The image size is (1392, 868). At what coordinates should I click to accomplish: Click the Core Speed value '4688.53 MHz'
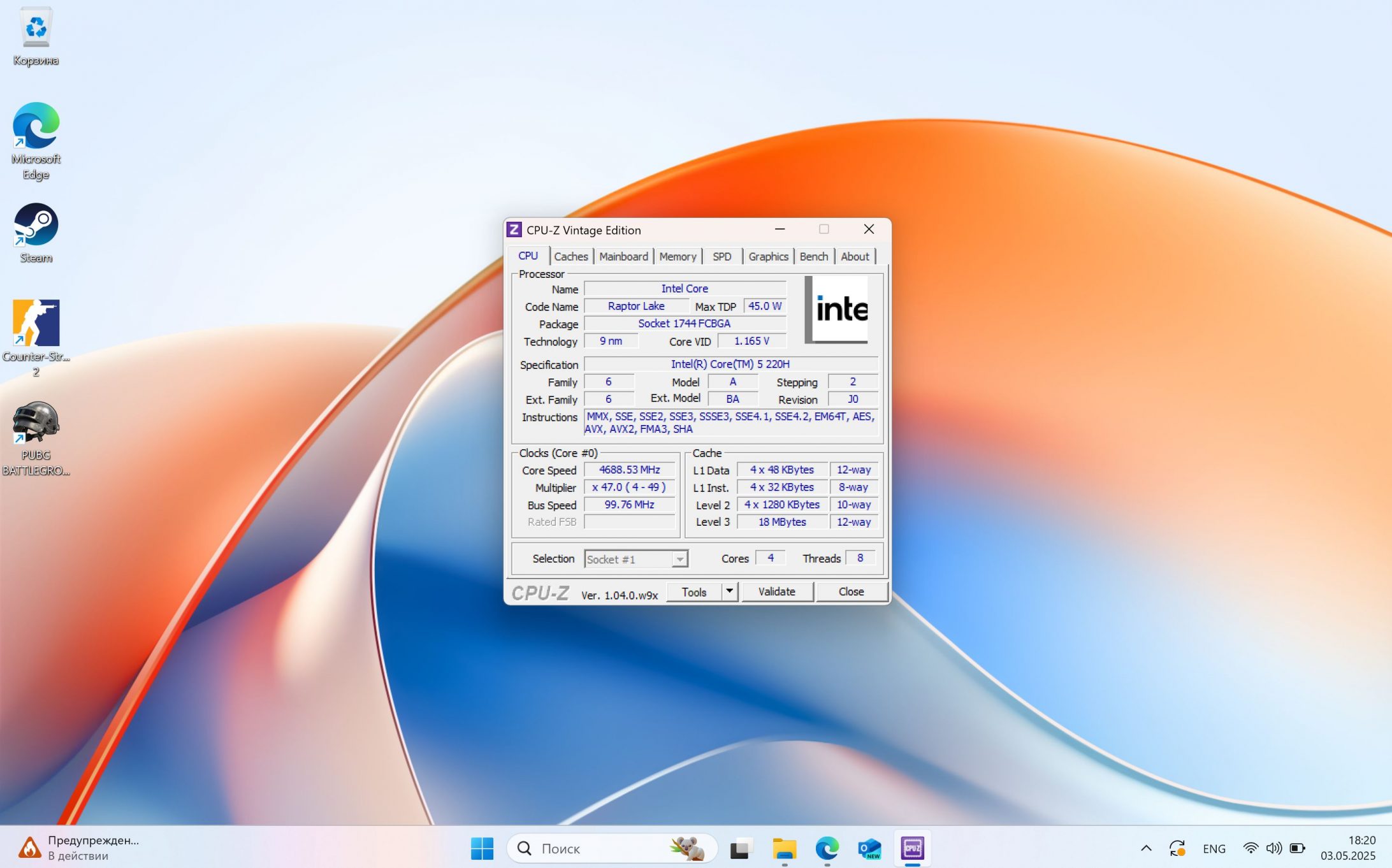(x=630, y=470)
